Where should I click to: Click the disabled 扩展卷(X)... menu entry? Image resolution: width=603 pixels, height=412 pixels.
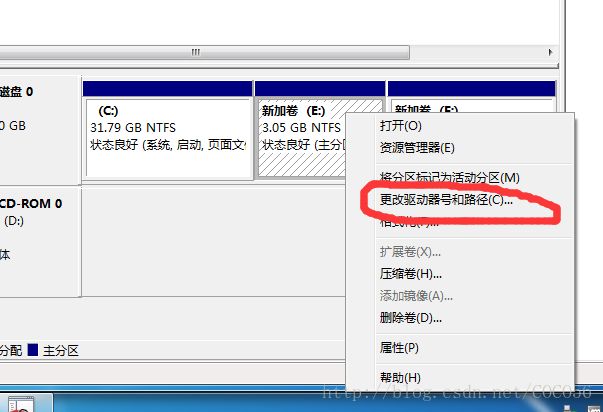[410, 252]
